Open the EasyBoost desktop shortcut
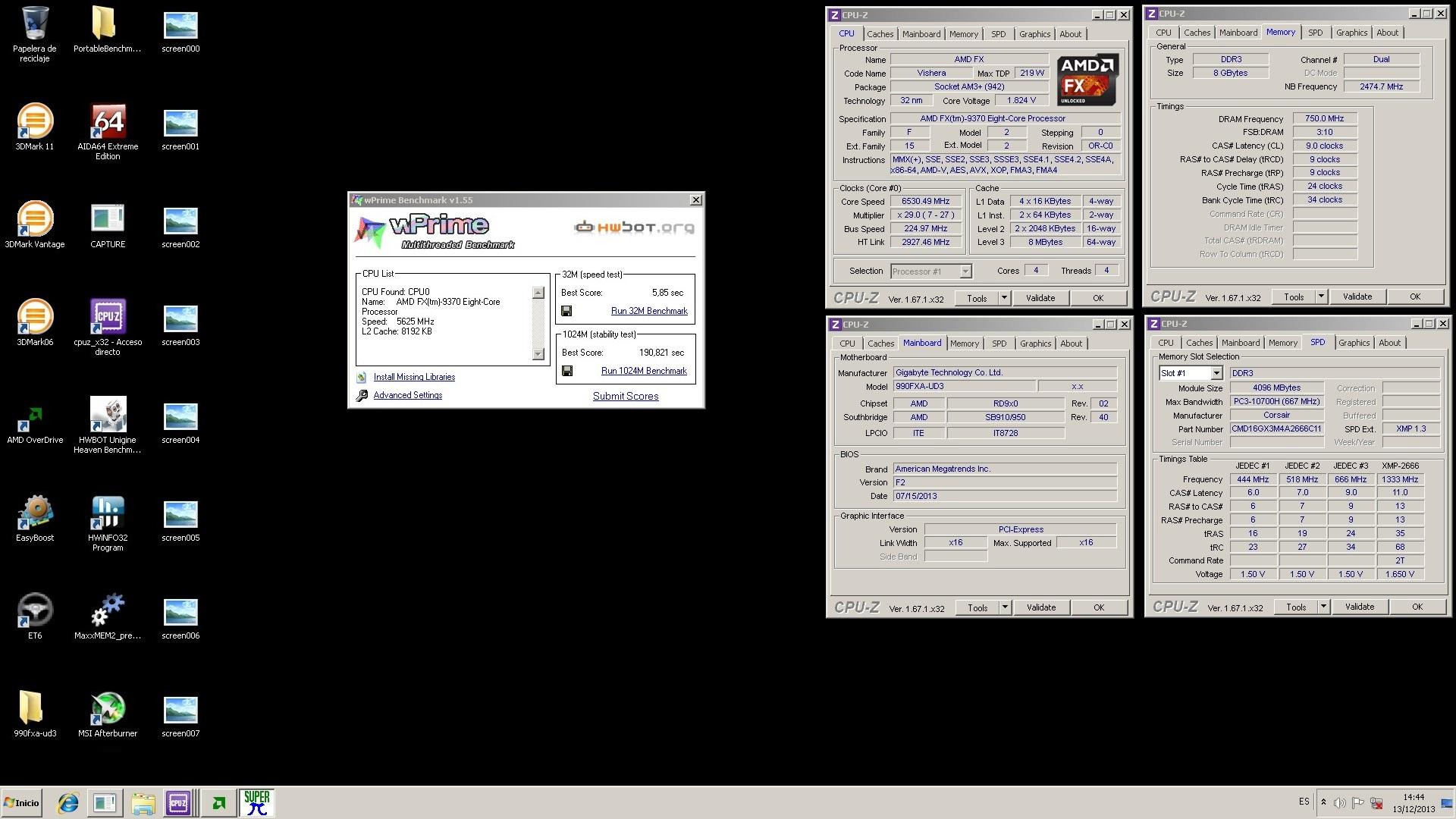Screen dimensions: 1456x819 pos(35,519)
